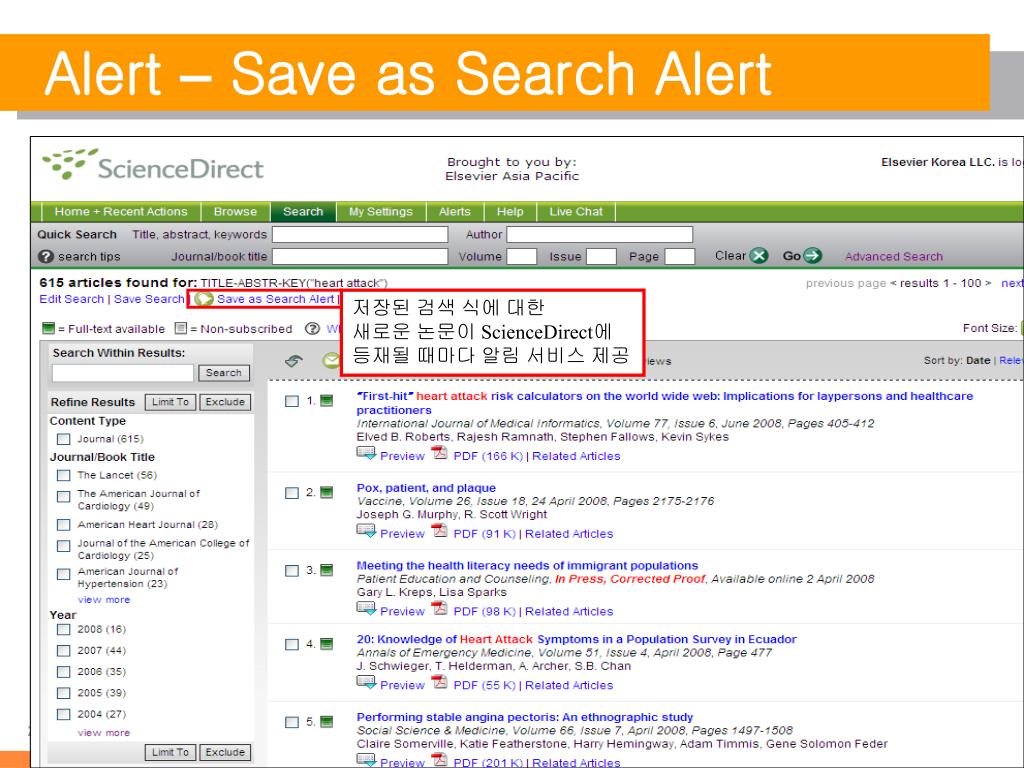Open the PDF icon for article 1
Screen dimensions: 1024x768
click(x=440, y=453)
